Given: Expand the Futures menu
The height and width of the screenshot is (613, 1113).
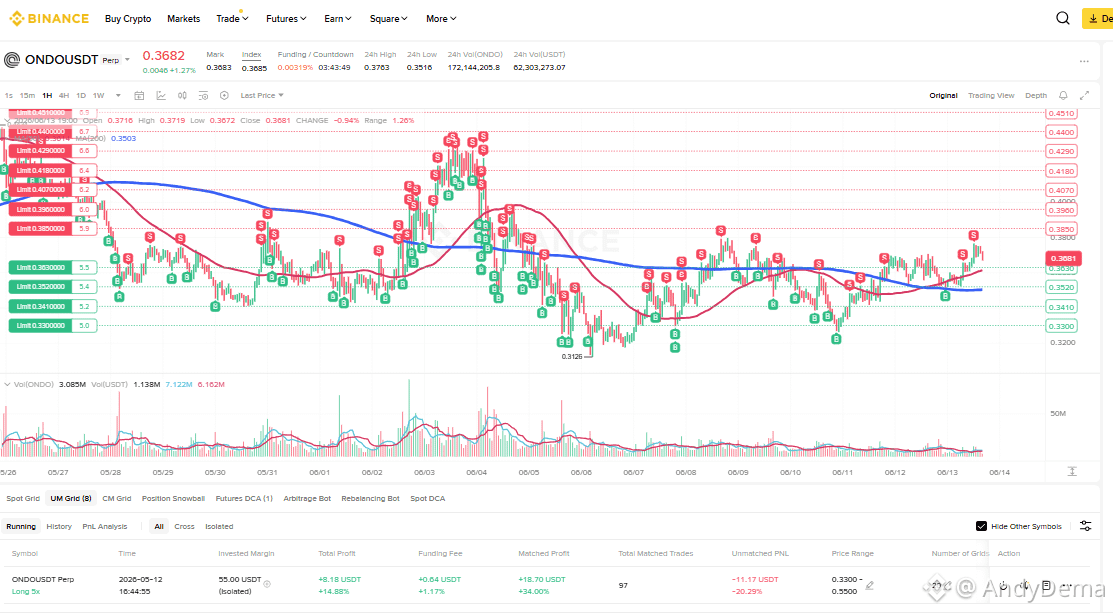Looking at the screenshot, I should click(x=286, y=19).
